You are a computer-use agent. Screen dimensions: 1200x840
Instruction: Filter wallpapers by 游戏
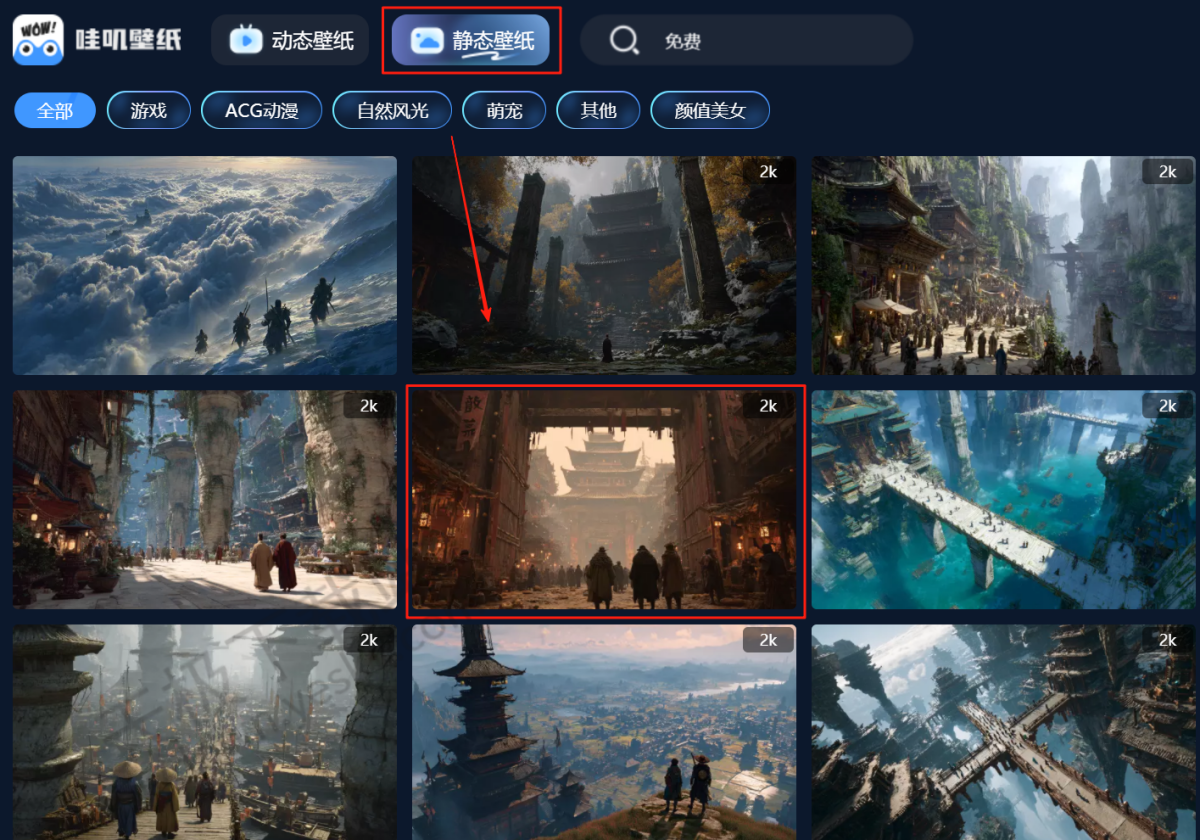[148, 111]
